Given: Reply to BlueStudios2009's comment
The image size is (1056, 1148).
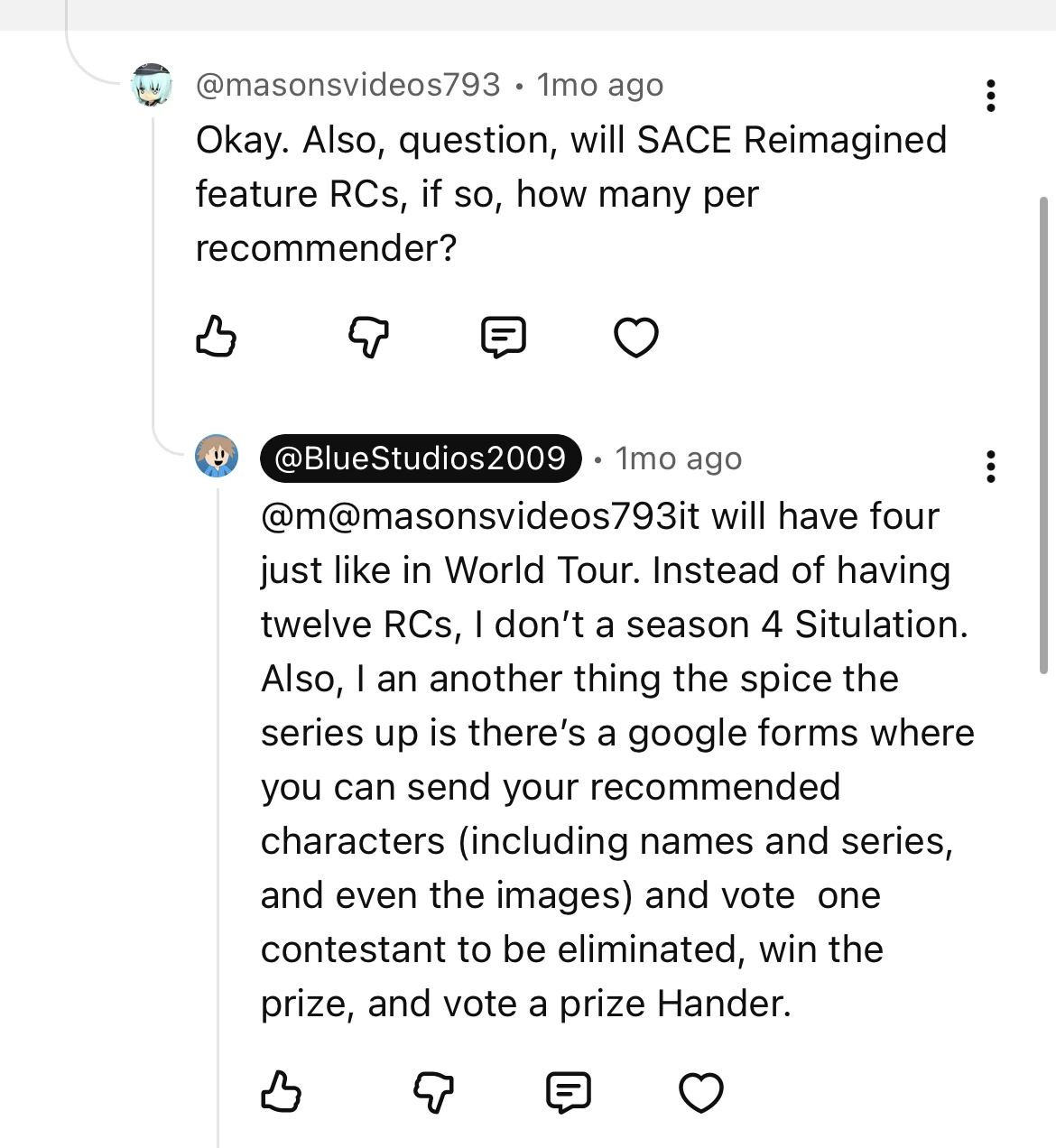Looking at the screenshot, I should pyautogui.click(x=568, y=1091).
